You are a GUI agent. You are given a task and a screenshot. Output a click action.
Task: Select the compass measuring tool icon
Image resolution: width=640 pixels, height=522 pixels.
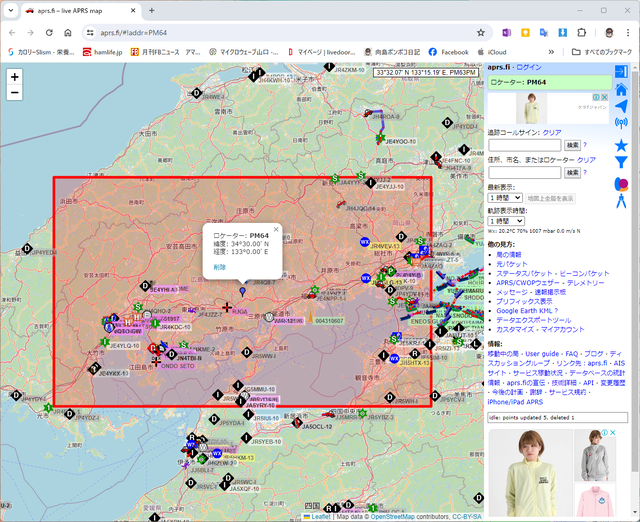click(621, 201)
